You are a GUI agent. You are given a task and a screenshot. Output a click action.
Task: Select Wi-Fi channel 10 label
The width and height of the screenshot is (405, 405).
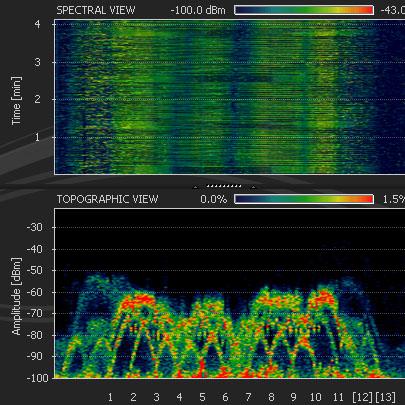[x=316, y=397]
